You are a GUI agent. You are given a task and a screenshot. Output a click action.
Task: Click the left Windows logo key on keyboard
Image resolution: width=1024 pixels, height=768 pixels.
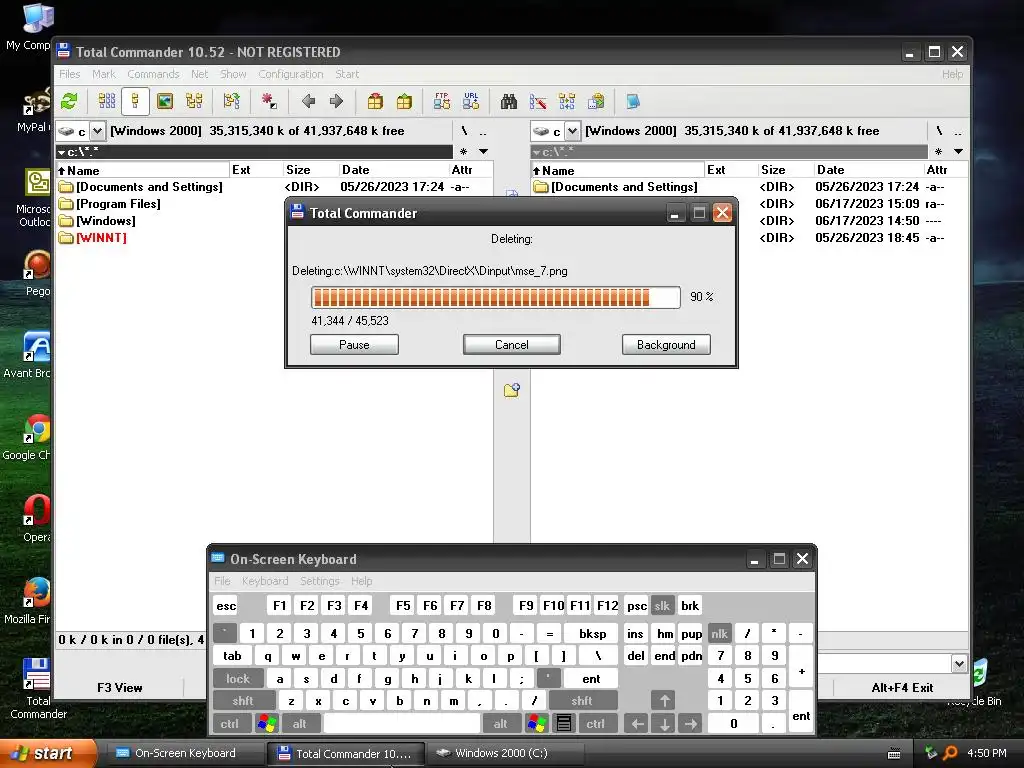pos(267,724)
